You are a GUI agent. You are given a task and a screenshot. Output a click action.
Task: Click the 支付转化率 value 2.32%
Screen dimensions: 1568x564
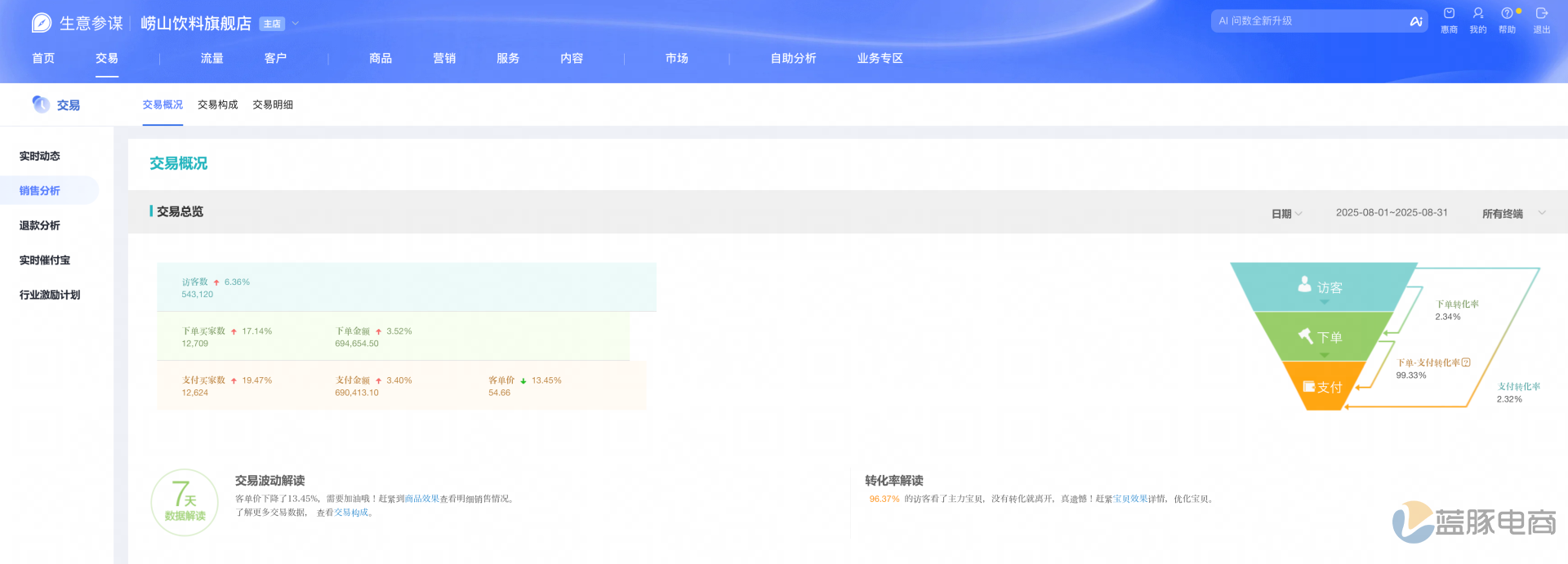tap(1509, 399)
